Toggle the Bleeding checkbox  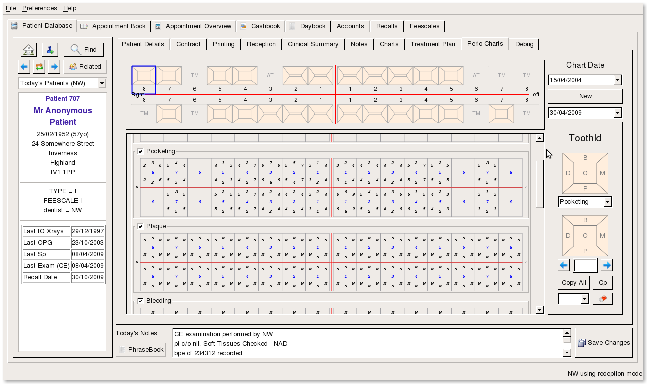[x=140, y=301]
